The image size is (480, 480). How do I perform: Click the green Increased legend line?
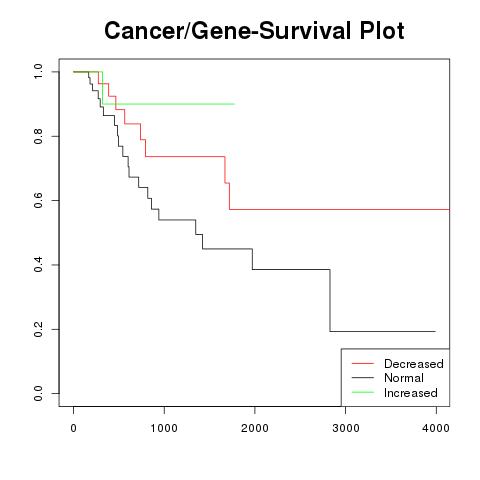pyautogui.click(x=363, y=392)
